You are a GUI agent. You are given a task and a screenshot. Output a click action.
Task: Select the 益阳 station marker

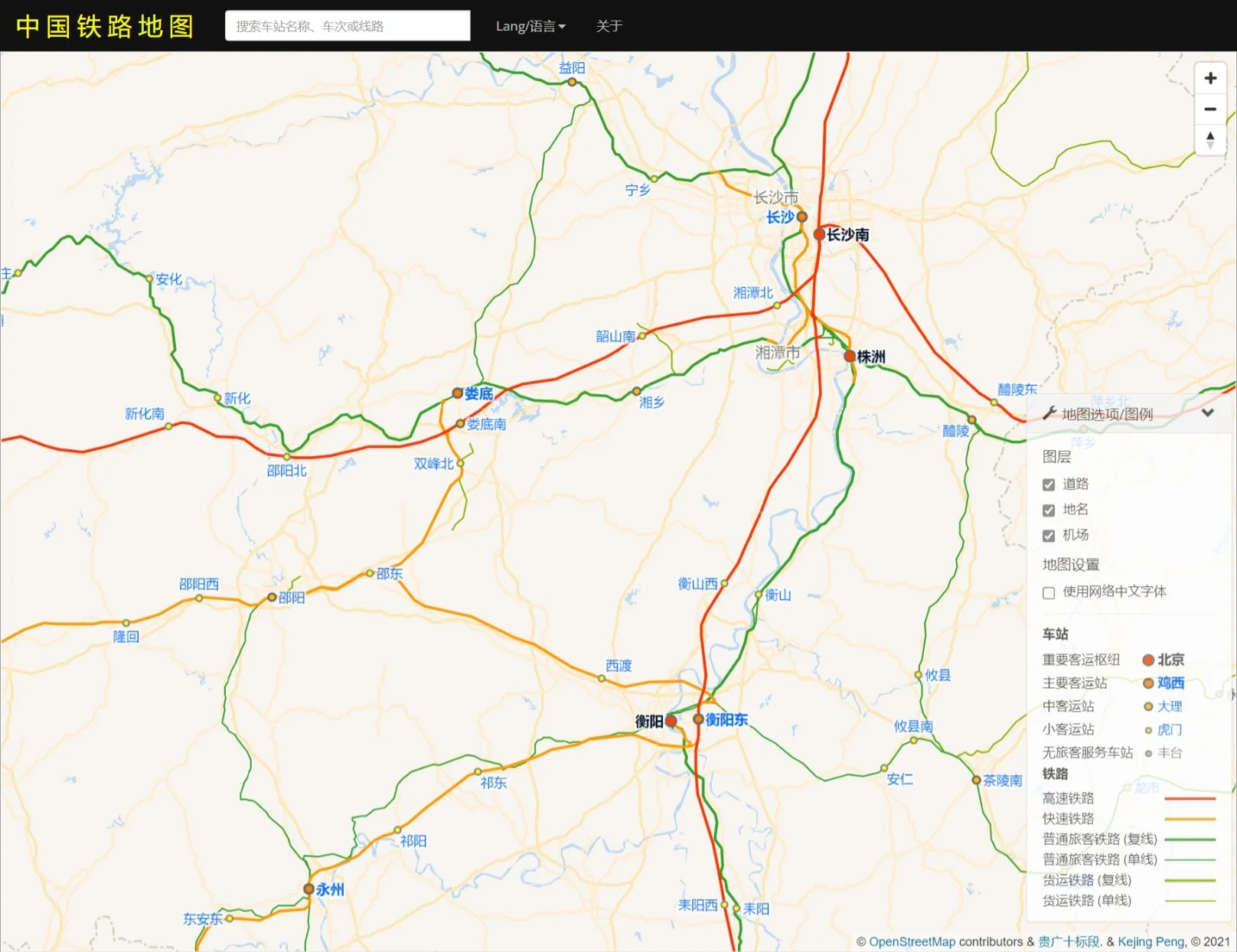tap(572, 82)
